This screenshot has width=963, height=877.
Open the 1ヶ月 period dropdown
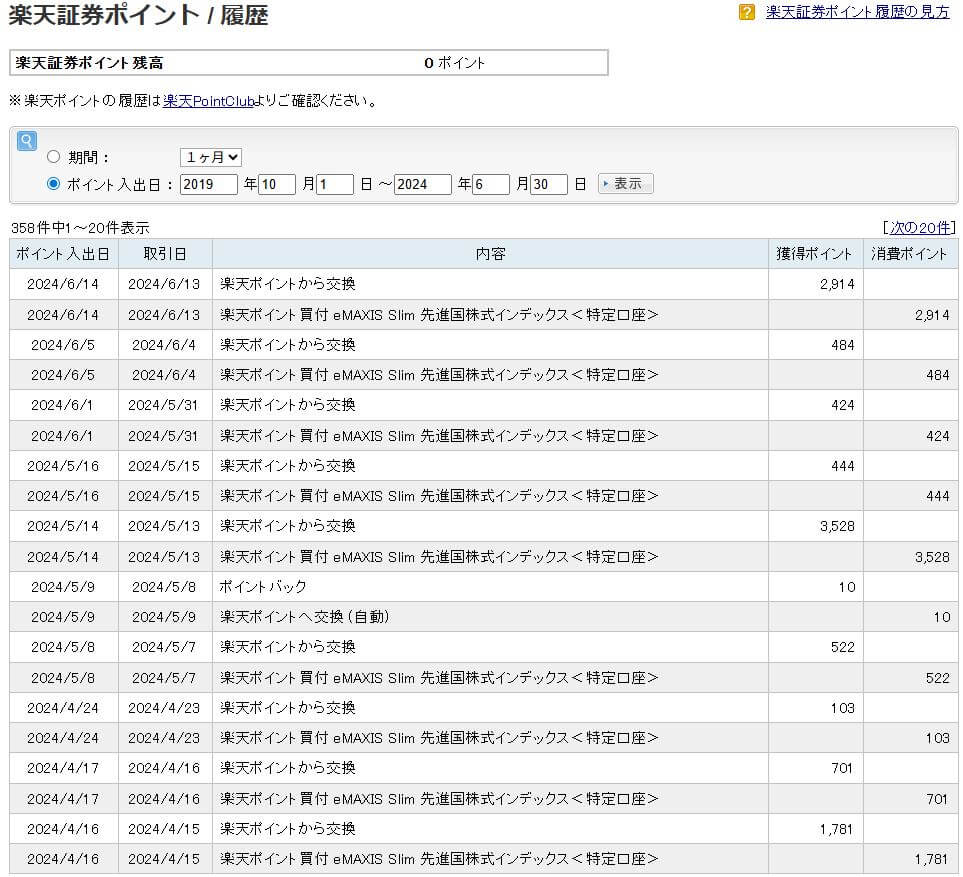(211, 157)
